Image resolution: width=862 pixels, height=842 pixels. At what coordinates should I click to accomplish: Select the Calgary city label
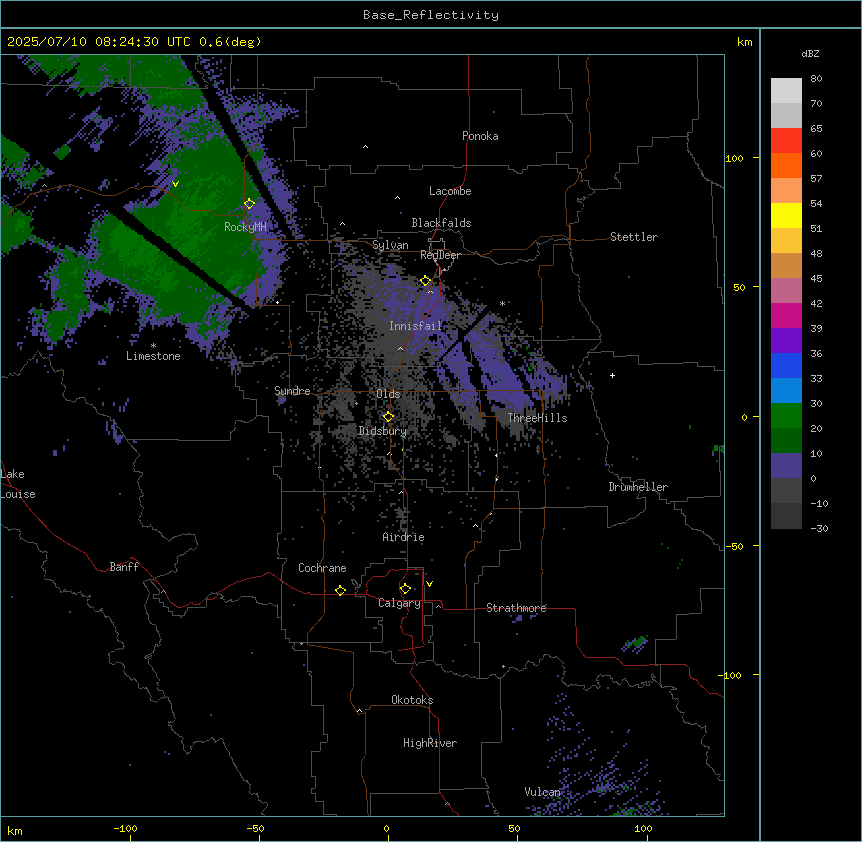400,603
